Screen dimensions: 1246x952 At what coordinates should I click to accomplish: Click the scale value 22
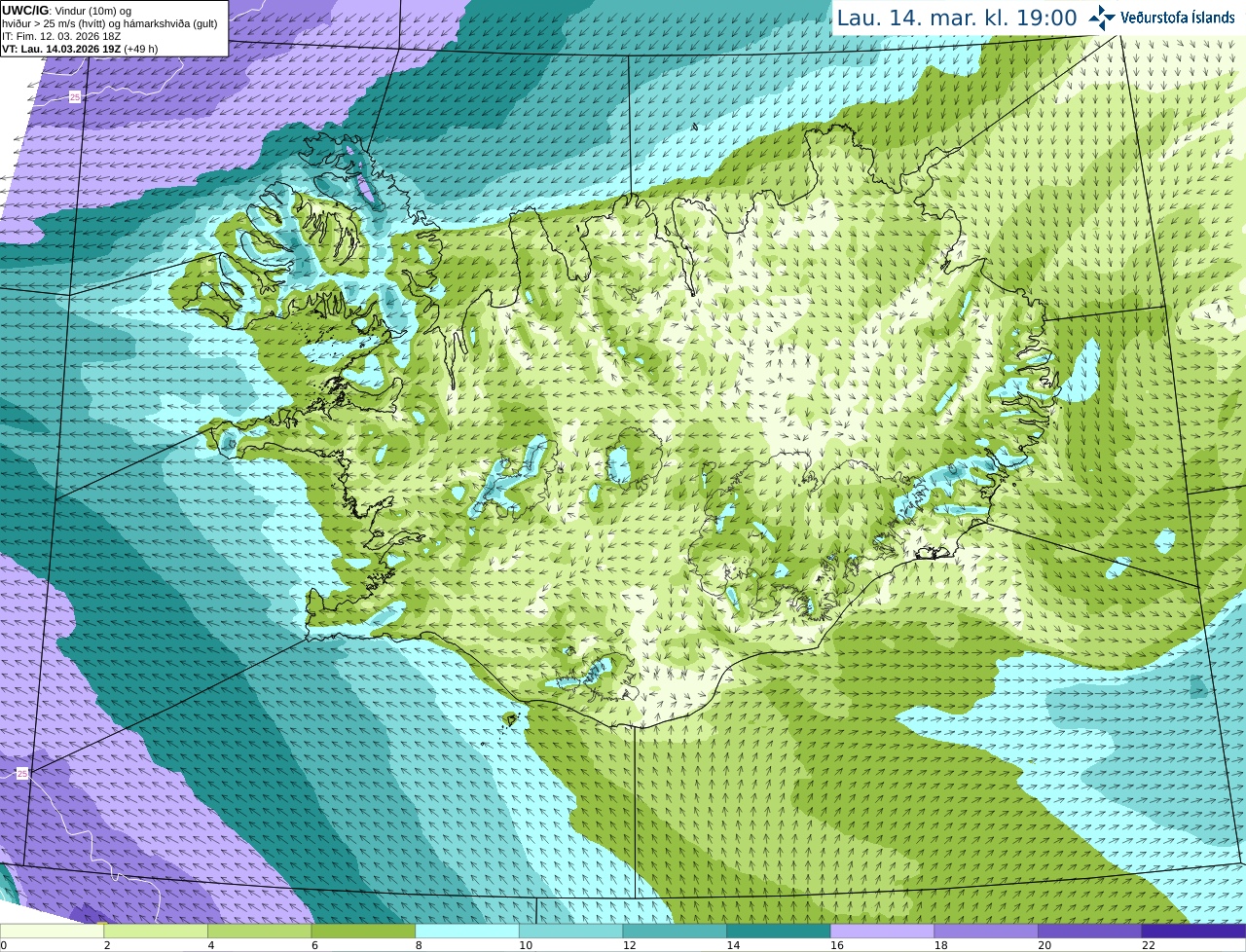coord(1149,945)
